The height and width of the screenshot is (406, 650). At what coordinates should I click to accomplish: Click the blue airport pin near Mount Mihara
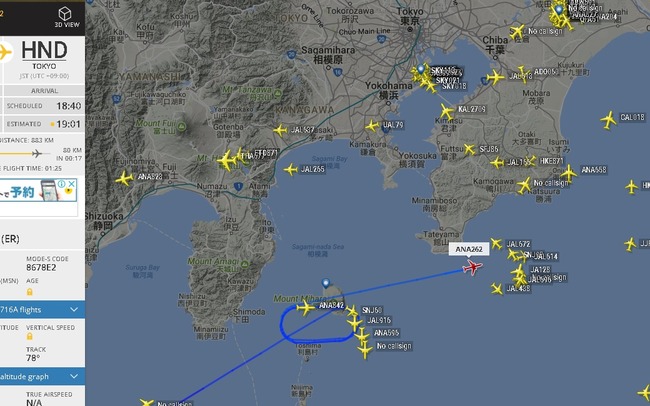[326, 283]
